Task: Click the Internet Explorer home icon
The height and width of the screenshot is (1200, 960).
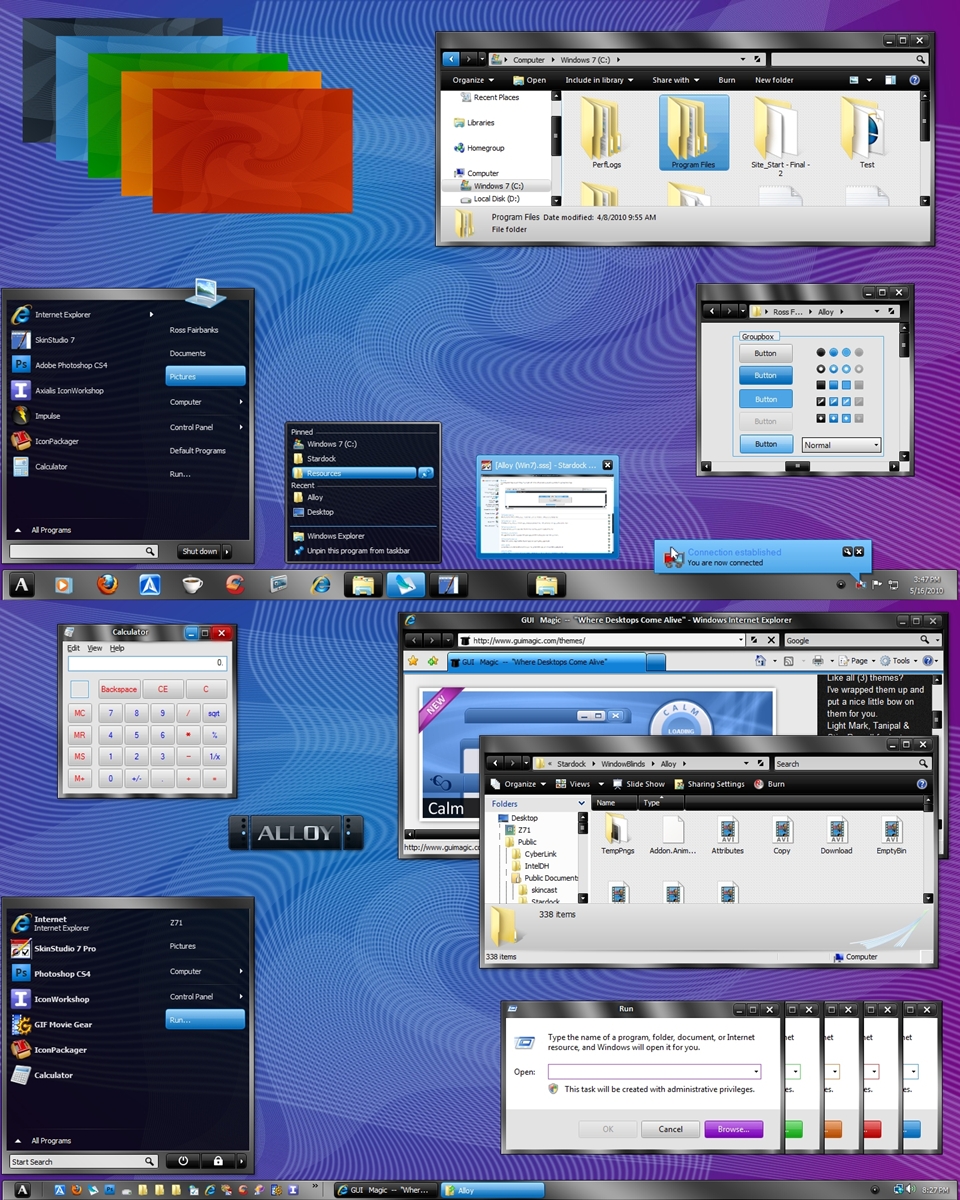Action: point(761,661)
